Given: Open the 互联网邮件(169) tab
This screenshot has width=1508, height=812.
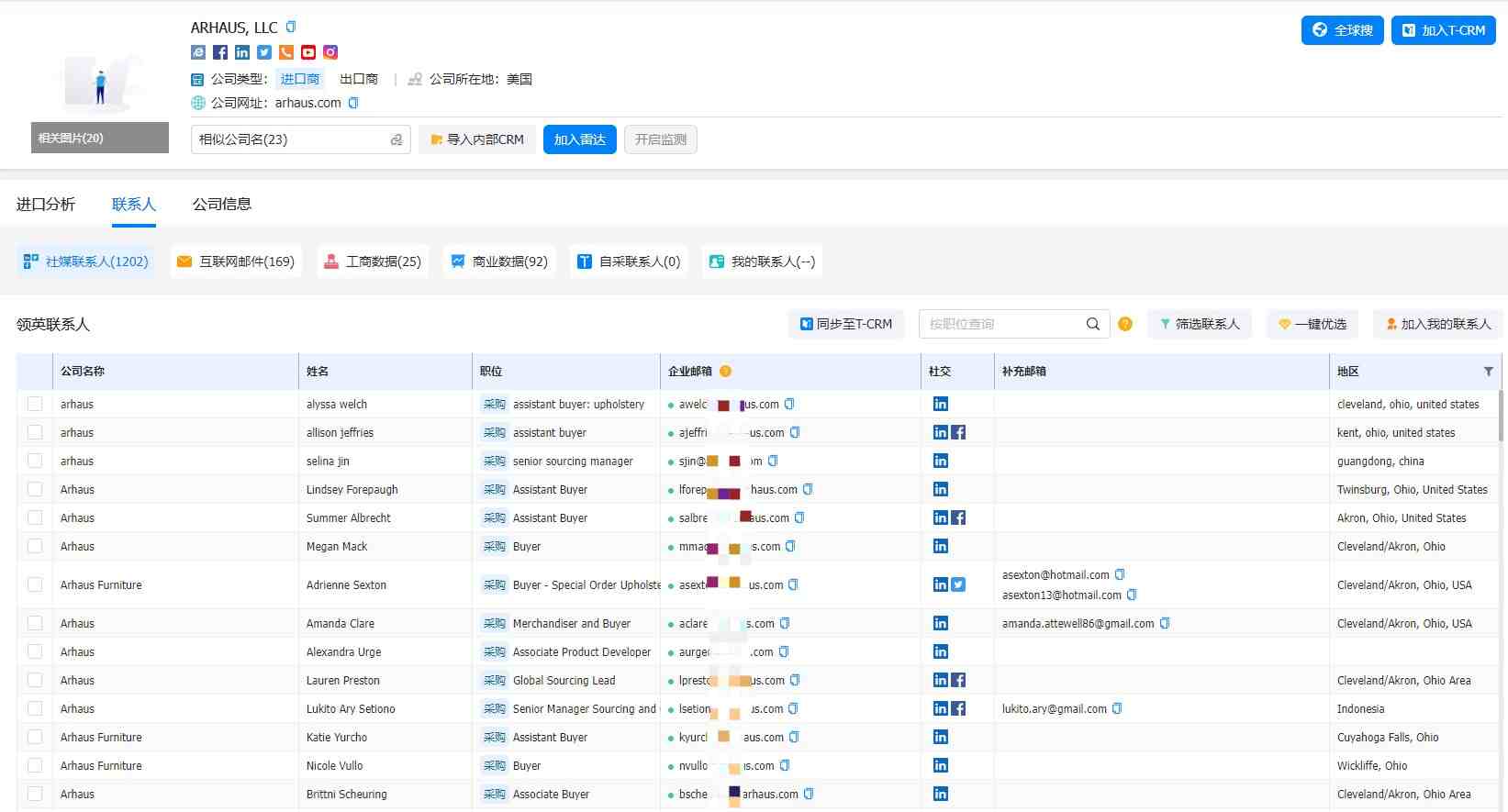Looking at the screenshot, I should pos(236,261).
